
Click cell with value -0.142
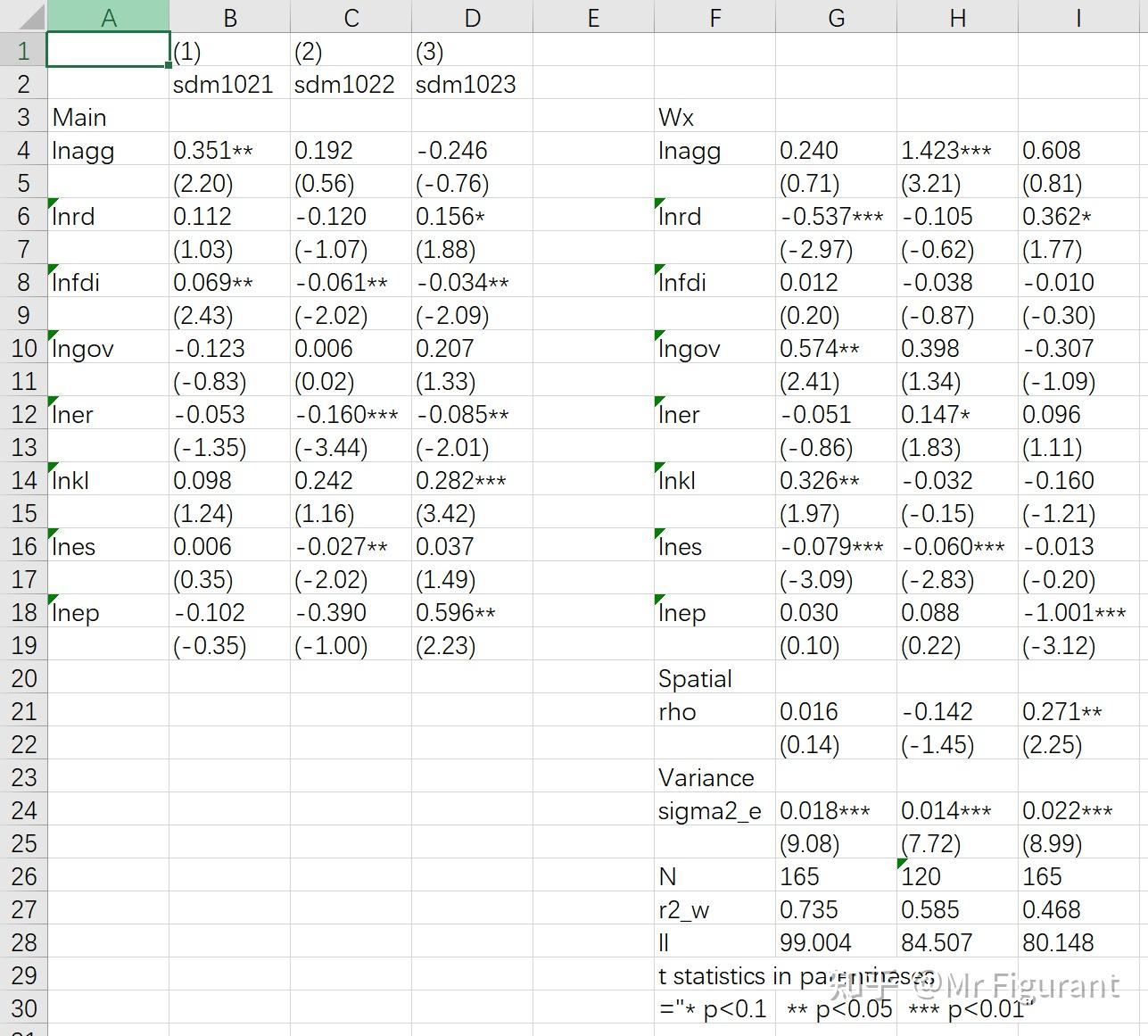click(957, 710)
